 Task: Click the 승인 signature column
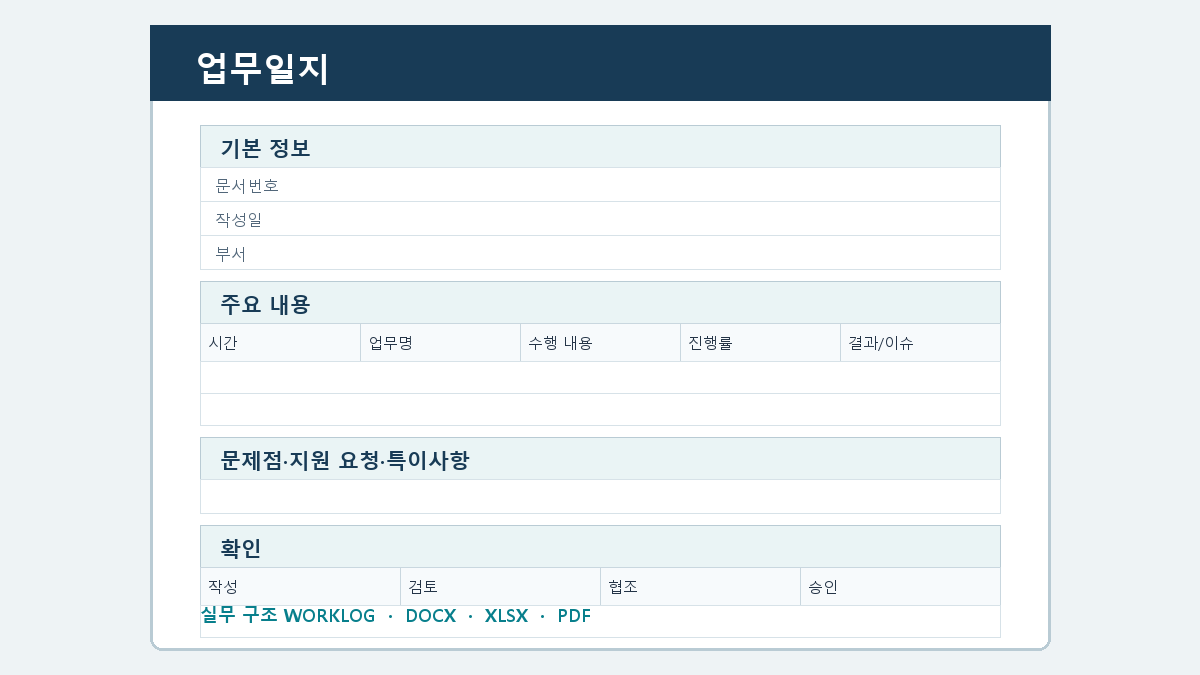pos(900,587)
